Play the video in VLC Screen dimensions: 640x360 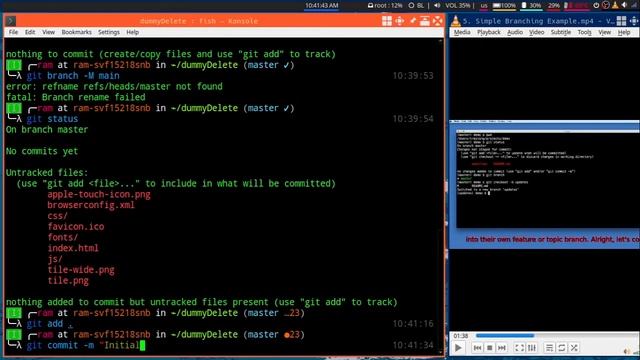[x=458, y=348]
